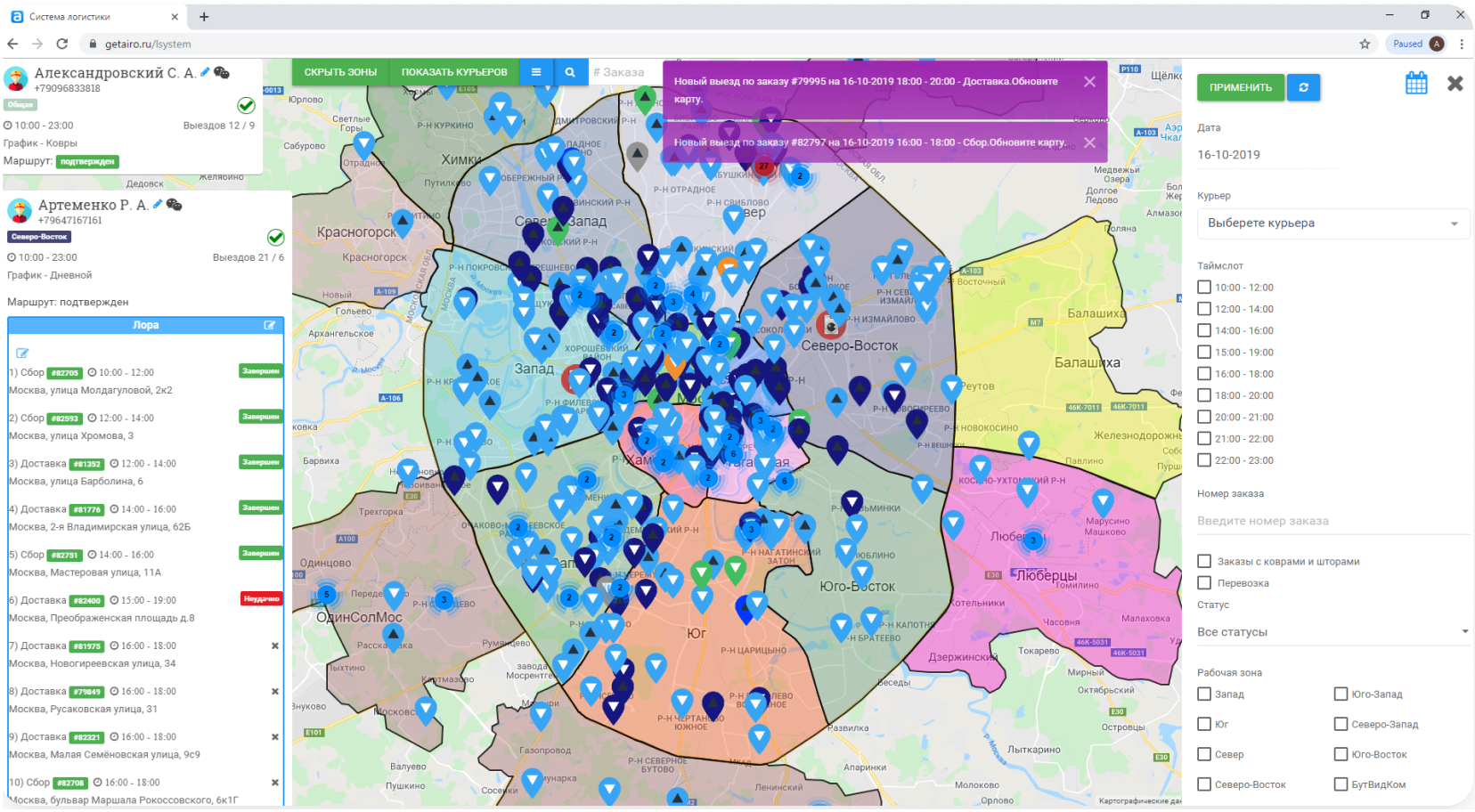
Task: Click the red cluster marker labeled 27
Action: coord(763,166)
